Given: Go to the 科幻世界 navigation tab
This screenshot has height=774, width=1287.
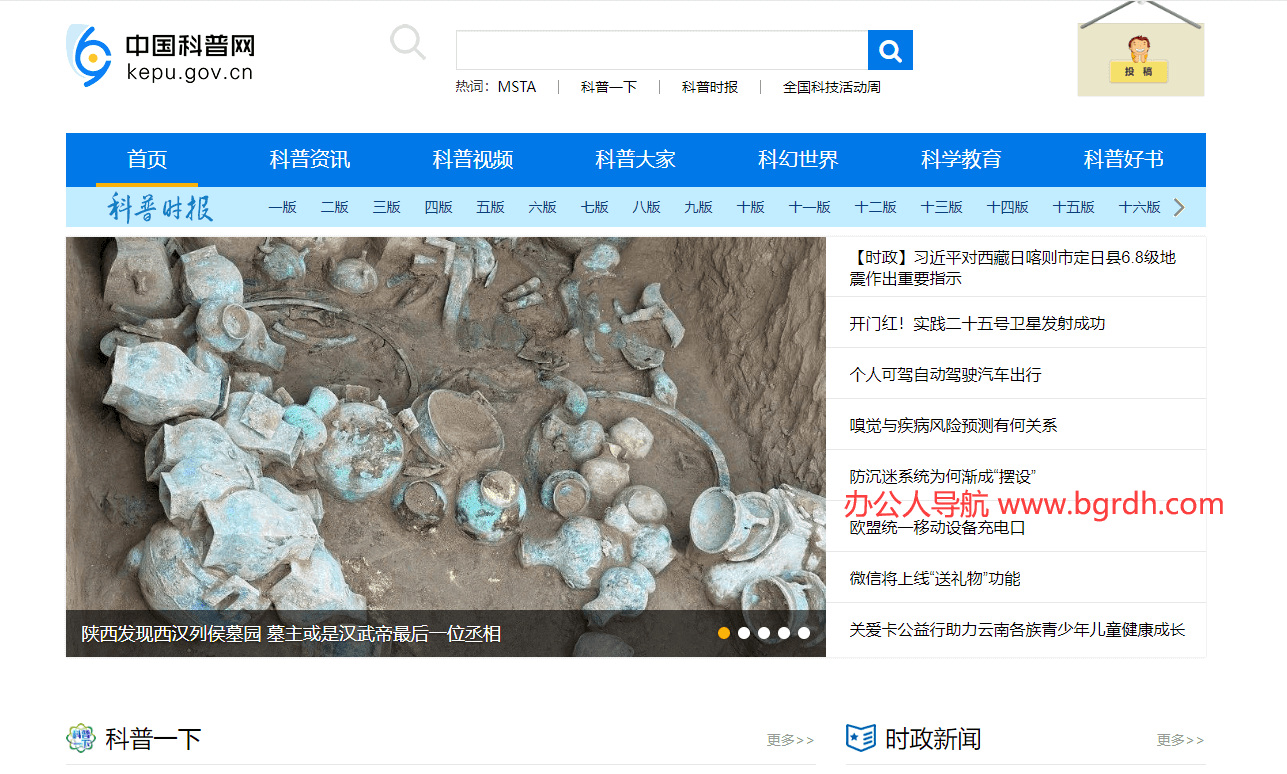Looking at the screenshot, I should pos(798,160).
